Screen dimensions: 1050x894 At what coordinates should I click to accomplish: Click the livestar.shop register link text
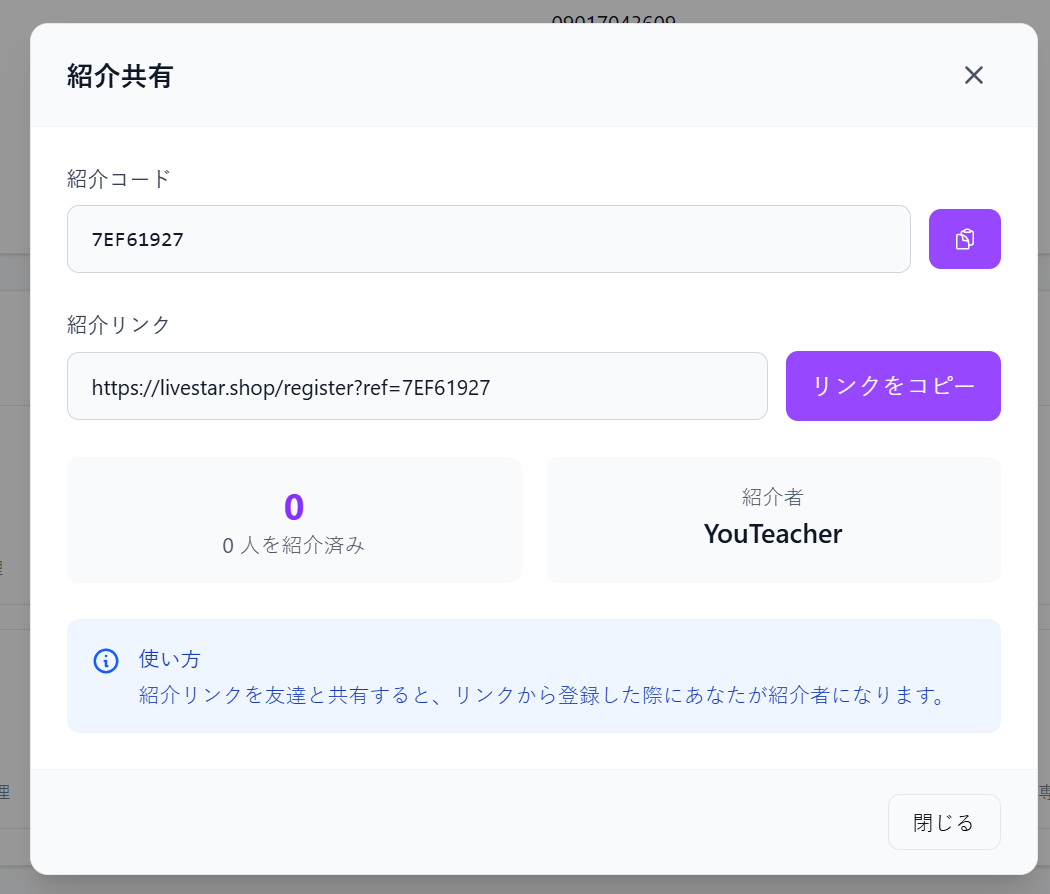[290, 388]
